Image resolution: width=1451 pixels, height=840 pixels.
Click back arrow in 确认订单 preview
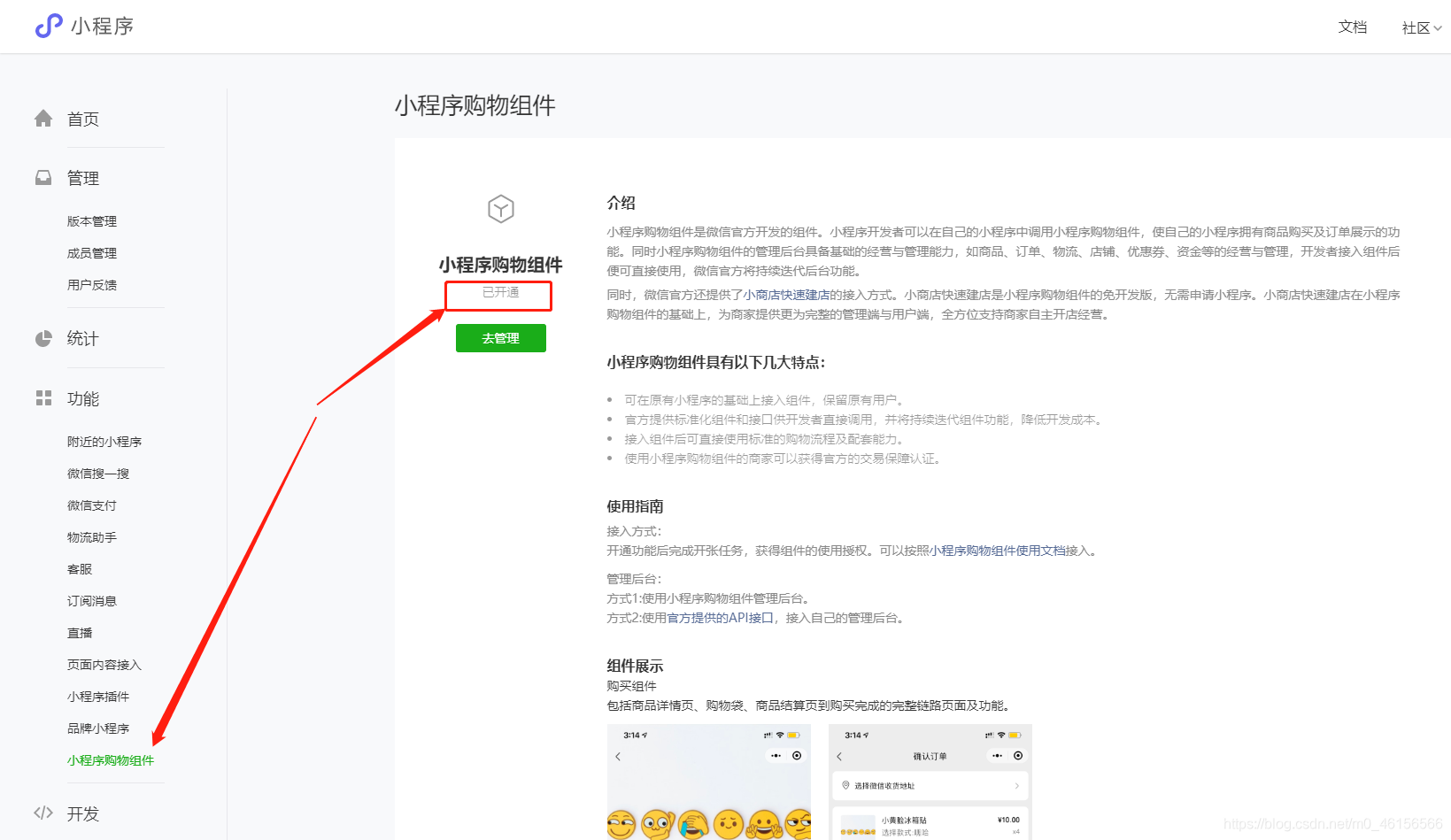pyautogui.click(x=839, y=757)
